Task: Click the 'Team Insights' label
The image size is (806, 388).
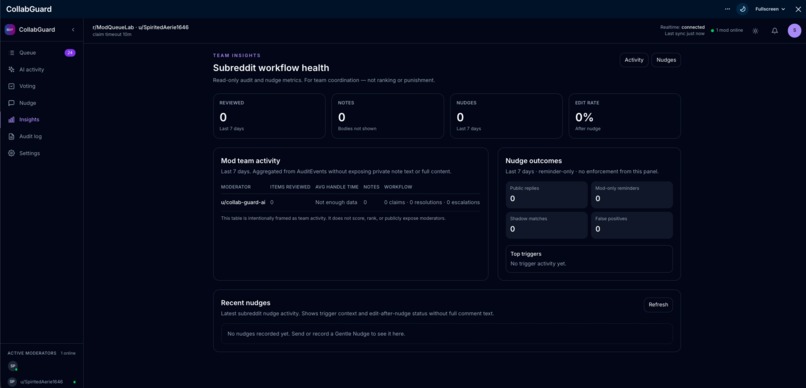Action: (237, 56)
